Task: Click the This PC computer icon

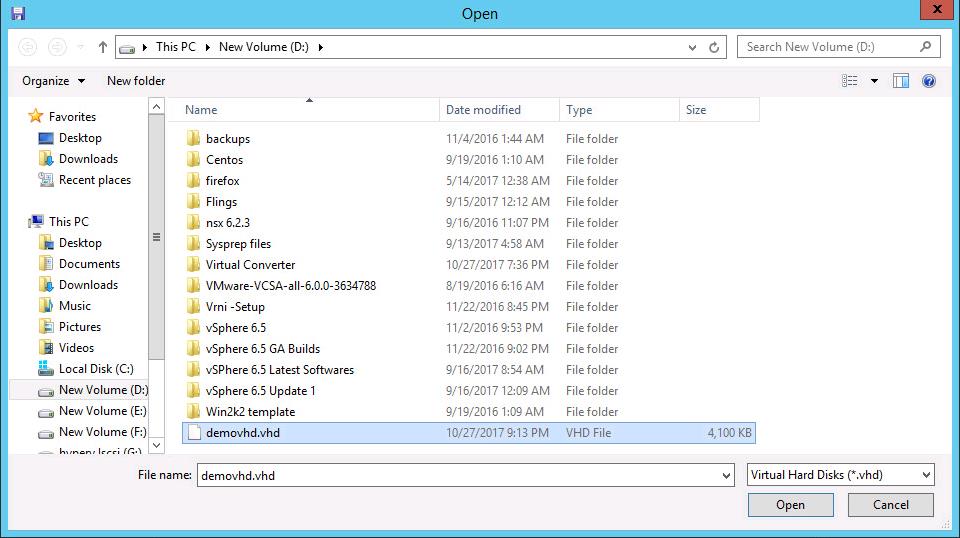Action: (37, 221)
